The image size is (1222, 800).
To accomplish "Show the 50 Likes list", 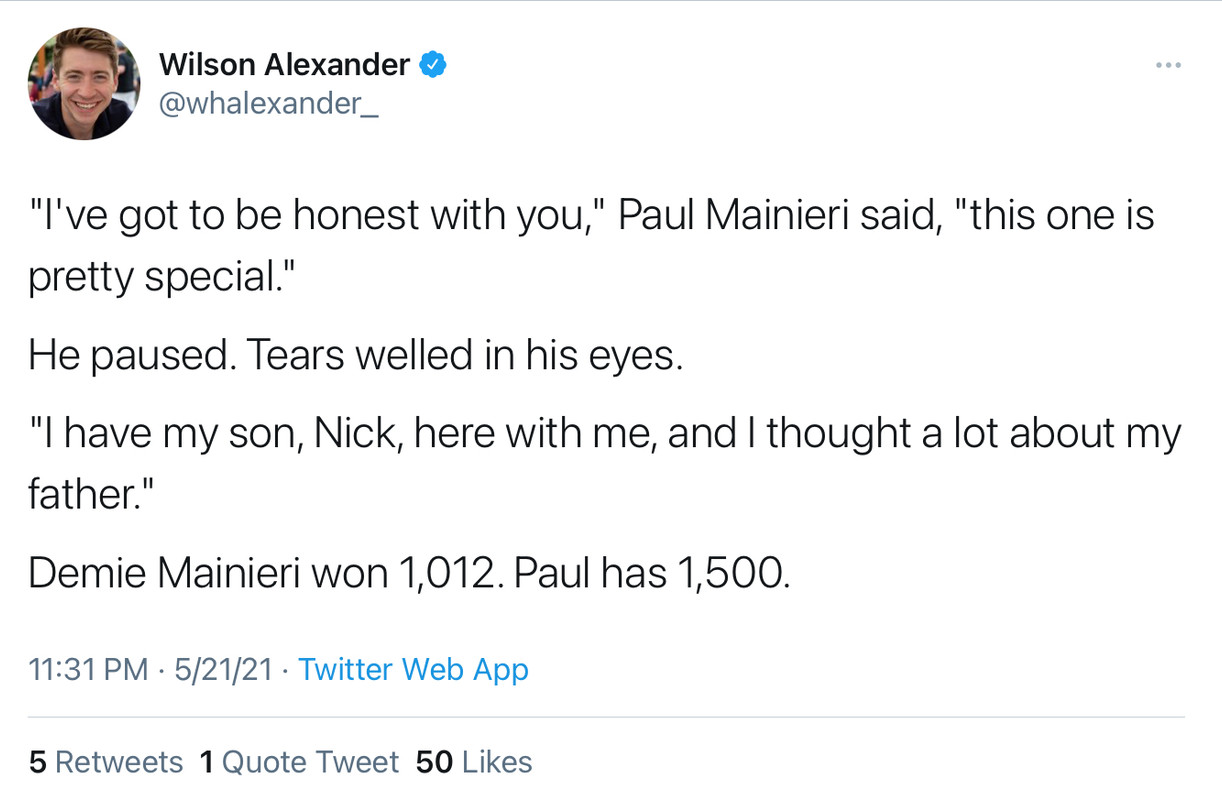I will click(474, 762).
